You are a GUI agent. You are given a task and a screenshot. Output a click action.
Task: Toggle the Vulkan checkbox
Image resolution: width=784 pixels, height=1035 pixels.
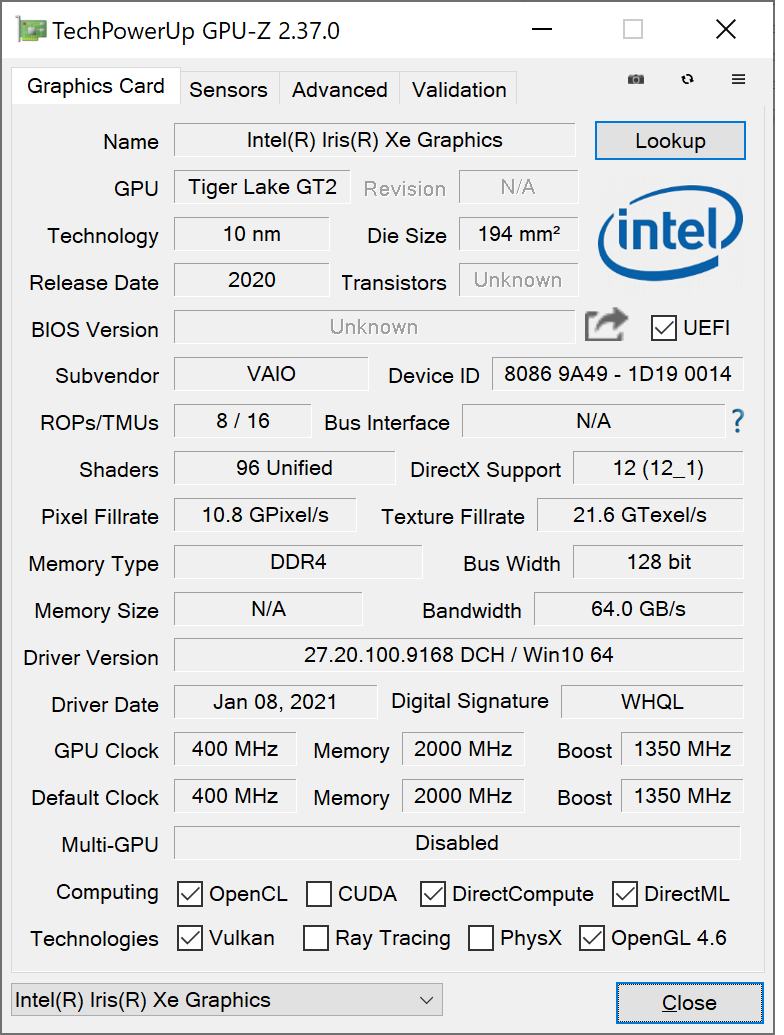(190, 938)
